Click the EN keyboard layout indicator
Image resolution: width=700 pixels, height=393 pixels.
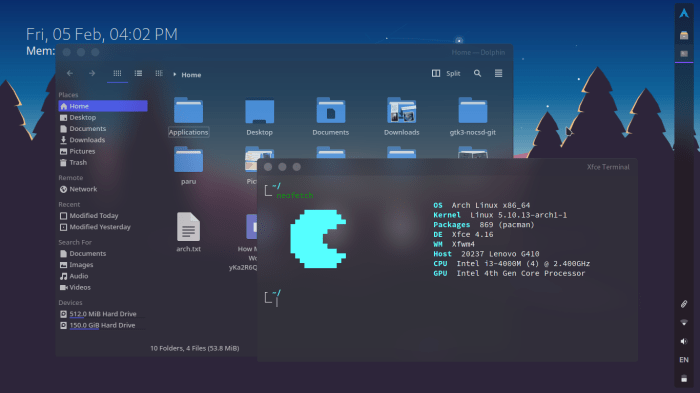[x=684, y=360]
